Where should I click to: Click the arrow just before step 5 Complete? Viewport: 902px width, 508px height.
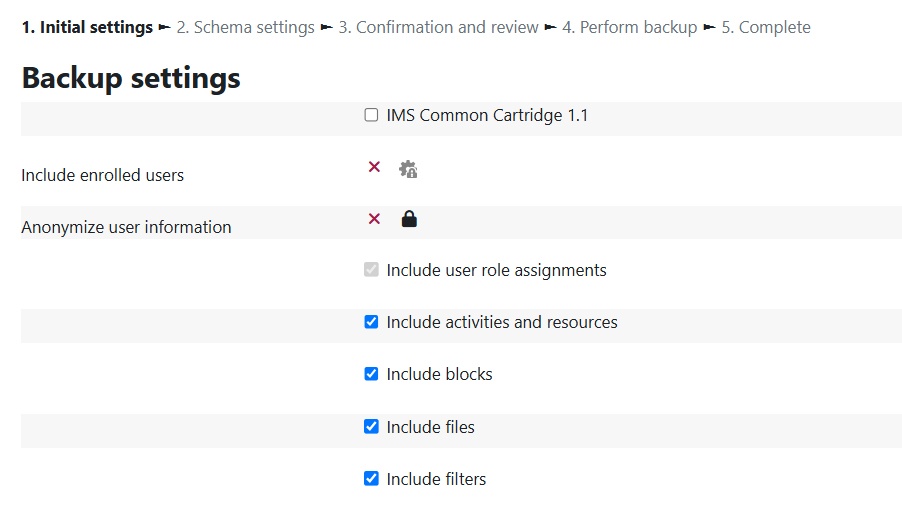[709, 27]
